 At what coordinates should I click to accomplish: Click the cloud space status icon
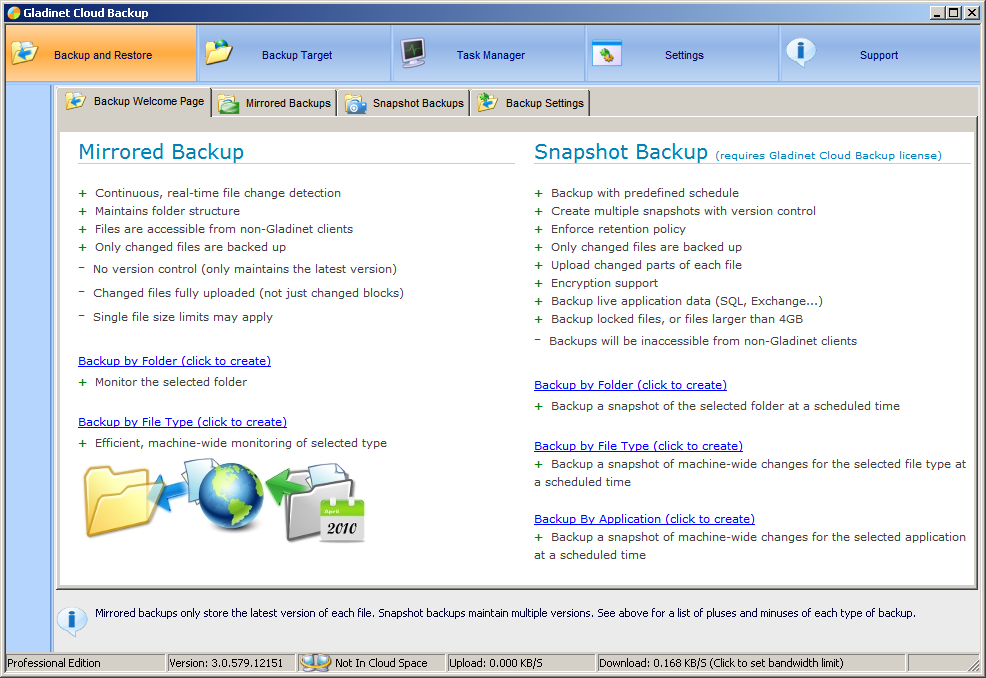point(315,662)
